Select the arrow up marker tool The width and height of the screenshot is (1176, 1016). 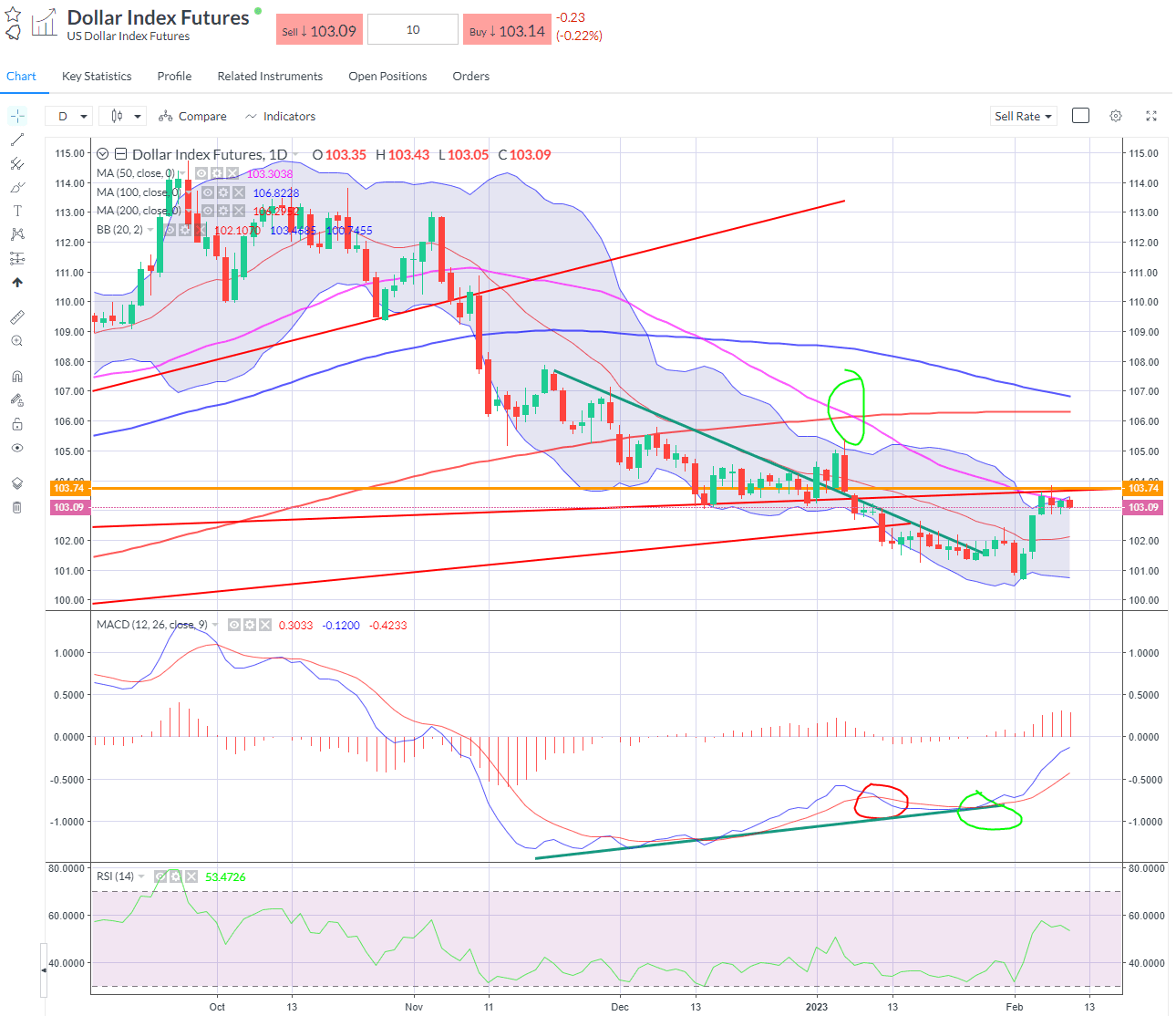pyautogui.click(x=17, y=283)
